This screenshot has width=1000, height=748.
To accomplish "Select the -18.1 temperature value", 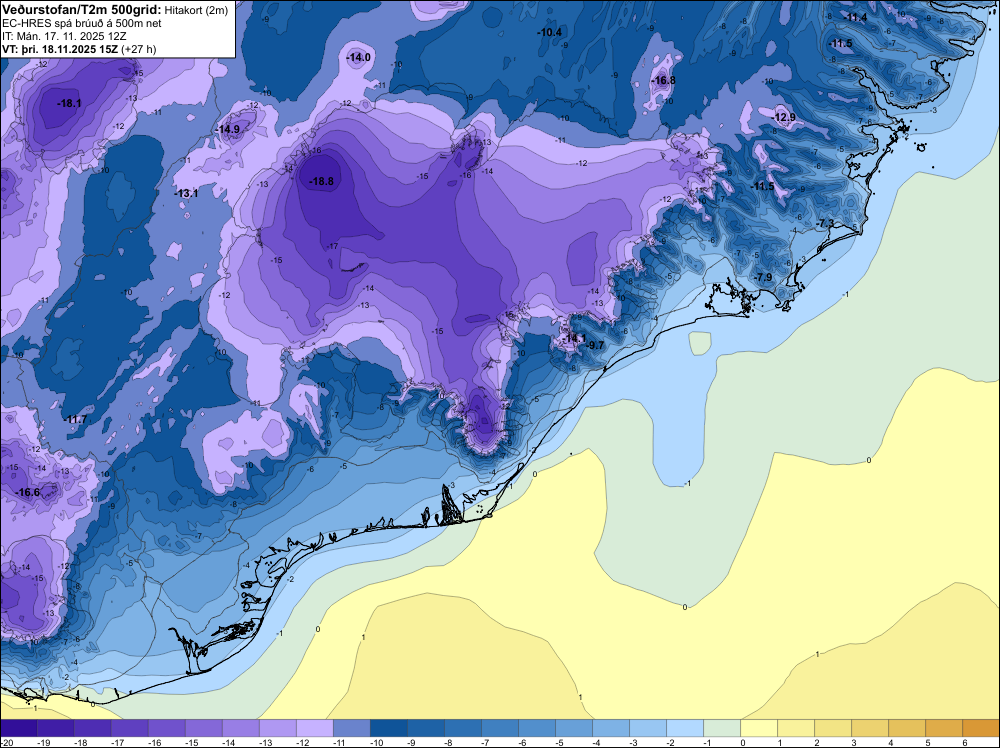I will [69, 103].
